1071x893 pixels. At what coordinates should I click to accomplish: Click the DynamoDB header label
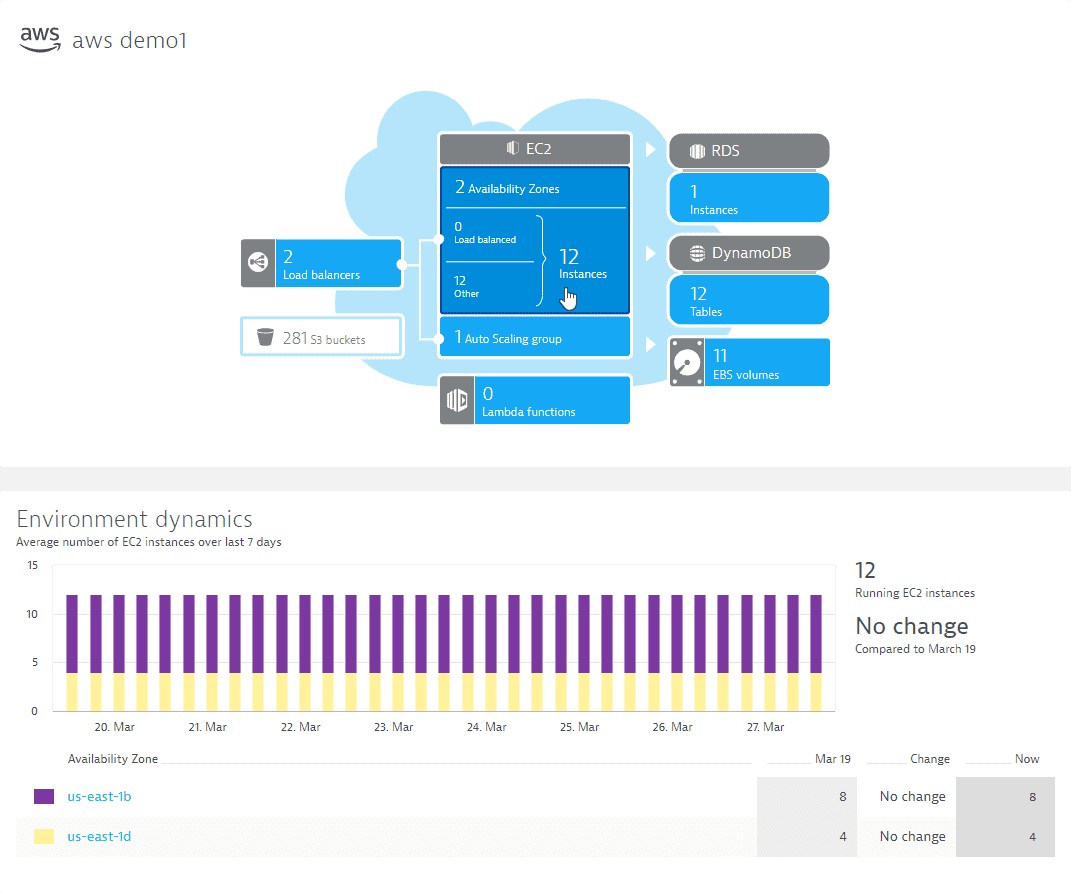point(751,253)
